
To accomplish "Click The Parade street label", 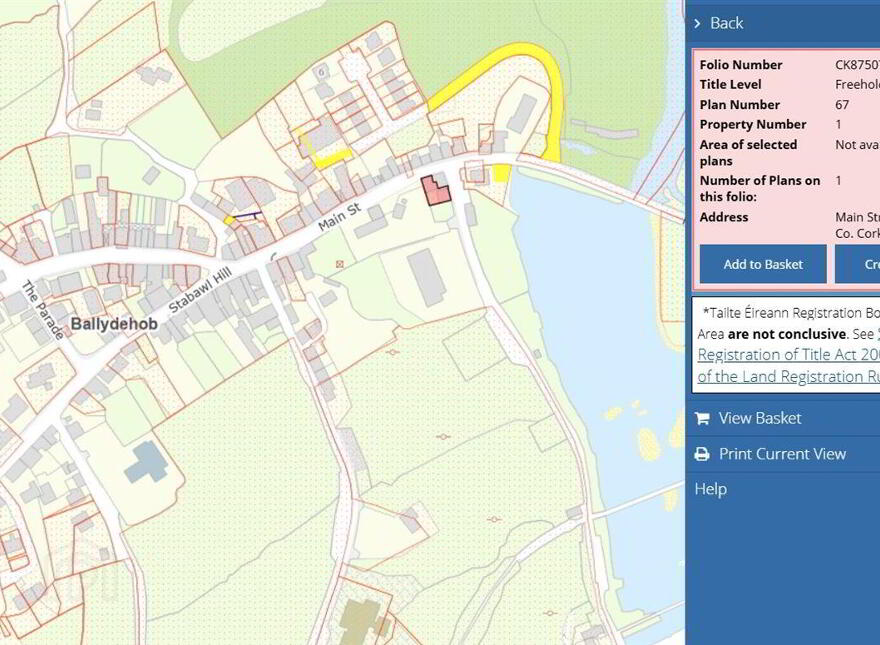I will 43,310.
